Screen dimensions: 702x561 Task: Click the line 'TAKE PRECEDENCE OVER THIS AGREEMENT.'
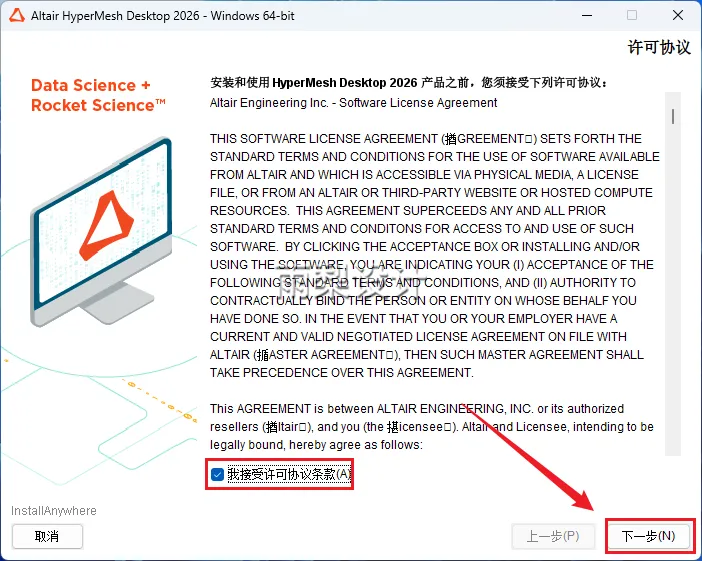click(342, 373)
